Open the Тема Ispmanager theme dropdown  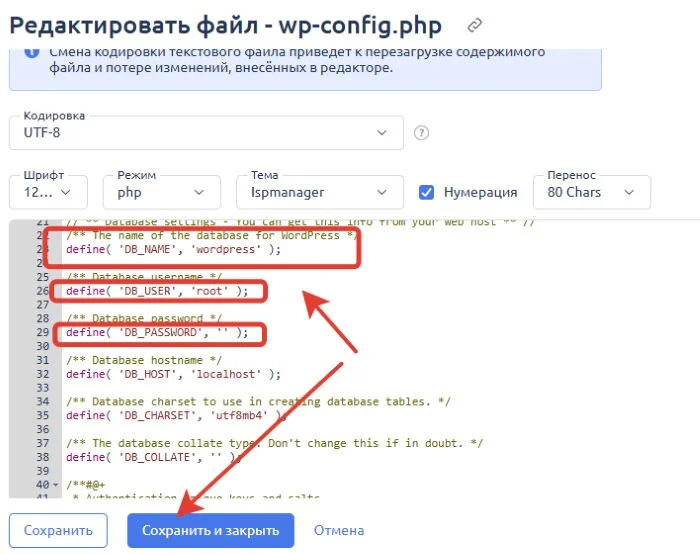(320, 192)
